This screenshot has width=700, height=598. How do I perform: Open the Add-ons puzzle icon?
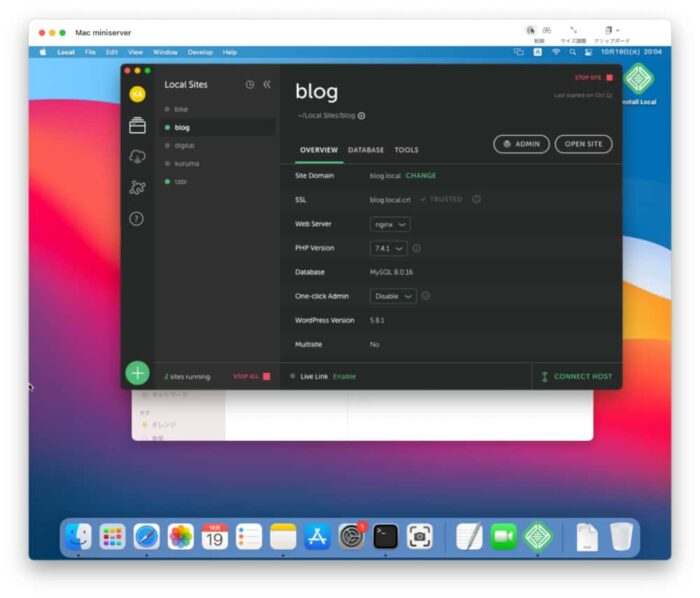pyautogui.click(x=137, y=187)
